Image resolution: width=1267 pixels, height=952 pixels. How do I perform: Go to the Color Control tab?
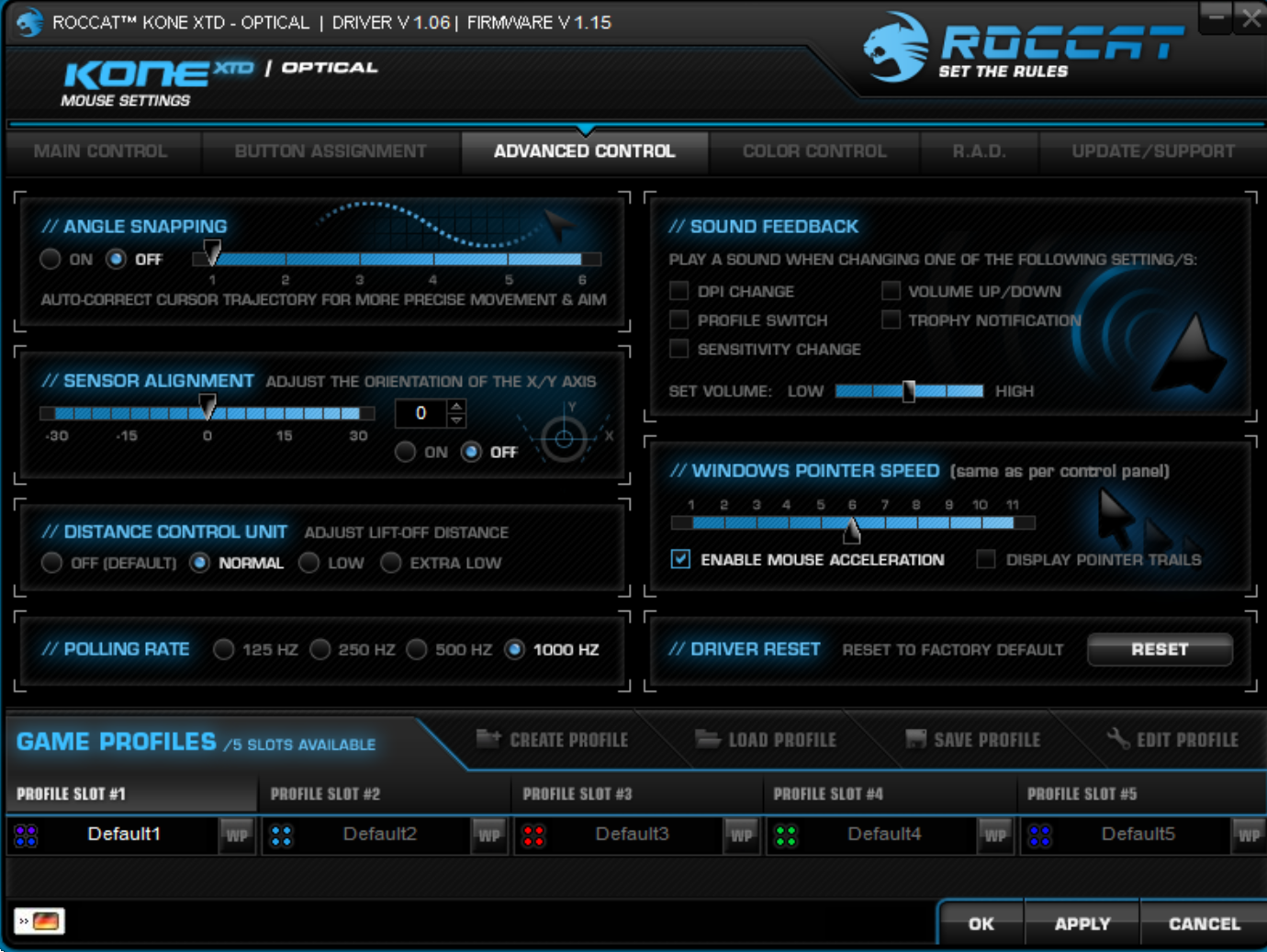pyautogui.click(x=815, y=151)
